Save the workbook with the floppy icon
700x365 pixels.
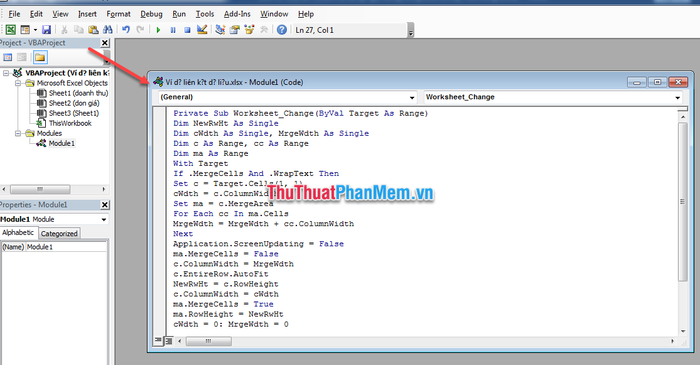coord(46,30)
